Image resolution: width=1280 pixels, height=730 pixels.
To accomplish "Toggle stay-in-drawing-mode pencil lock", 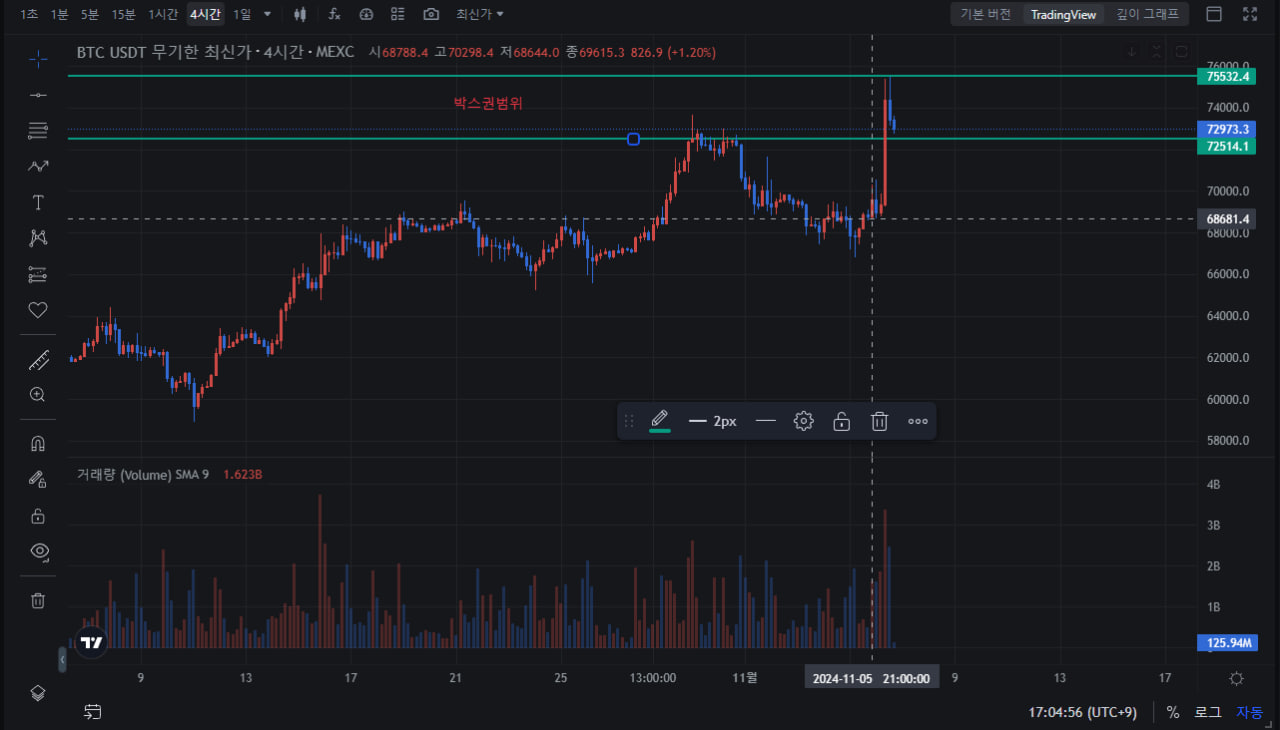I will tap(38, 479).
